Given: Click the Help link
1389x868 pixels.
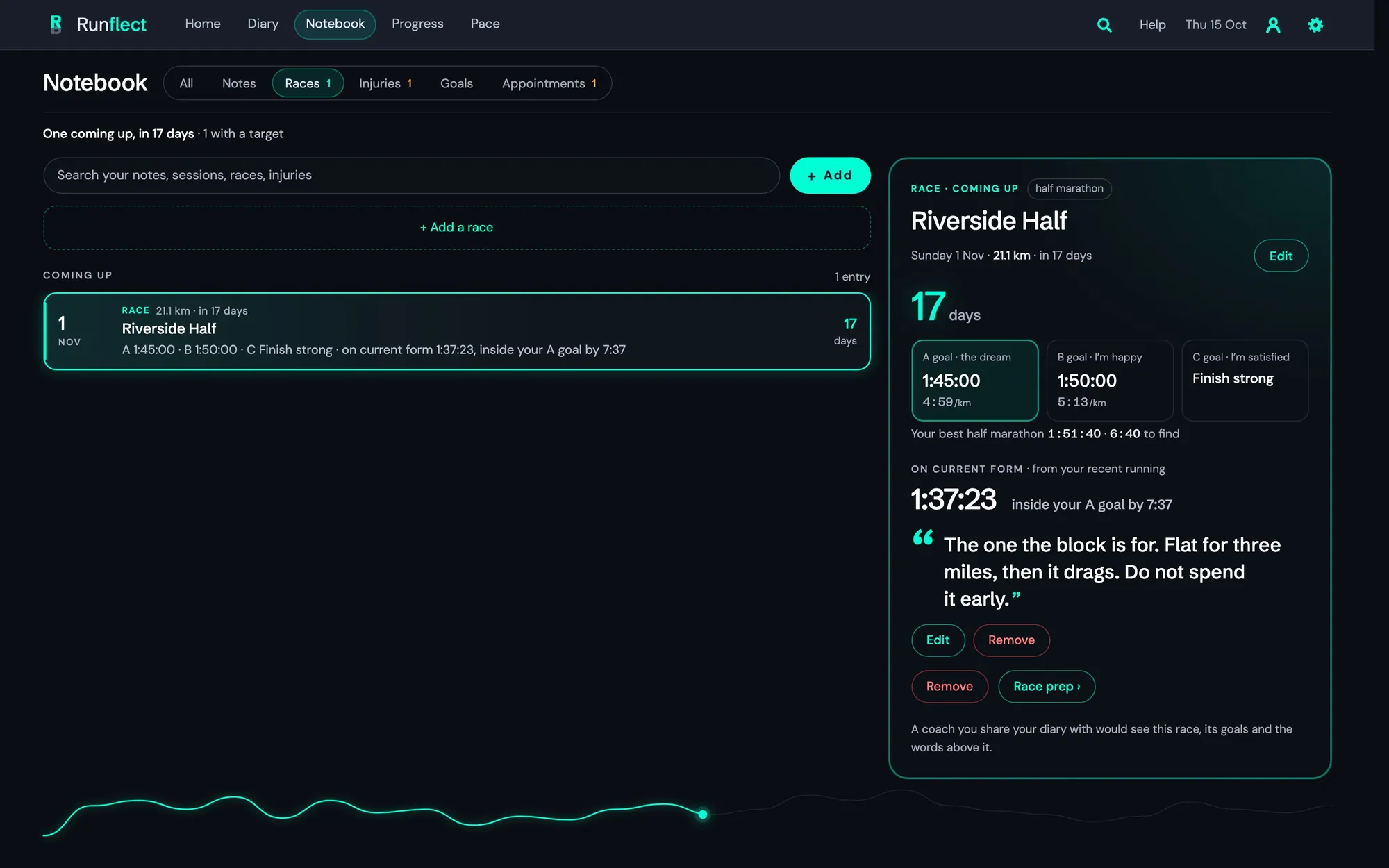Looking at the screenshot, I should pos(1152,25).
